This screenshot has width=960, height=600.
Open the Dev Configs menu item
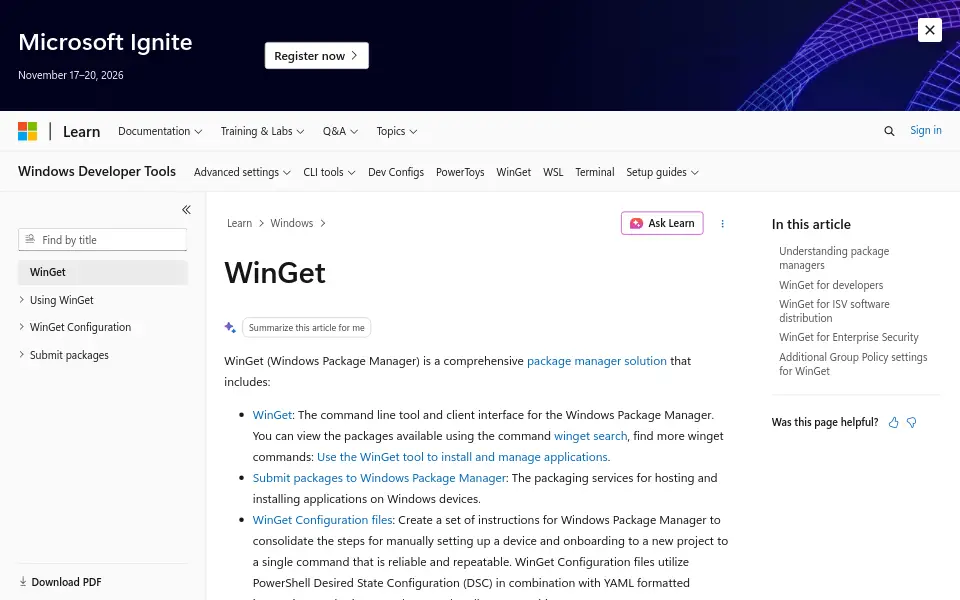(396, 172)
